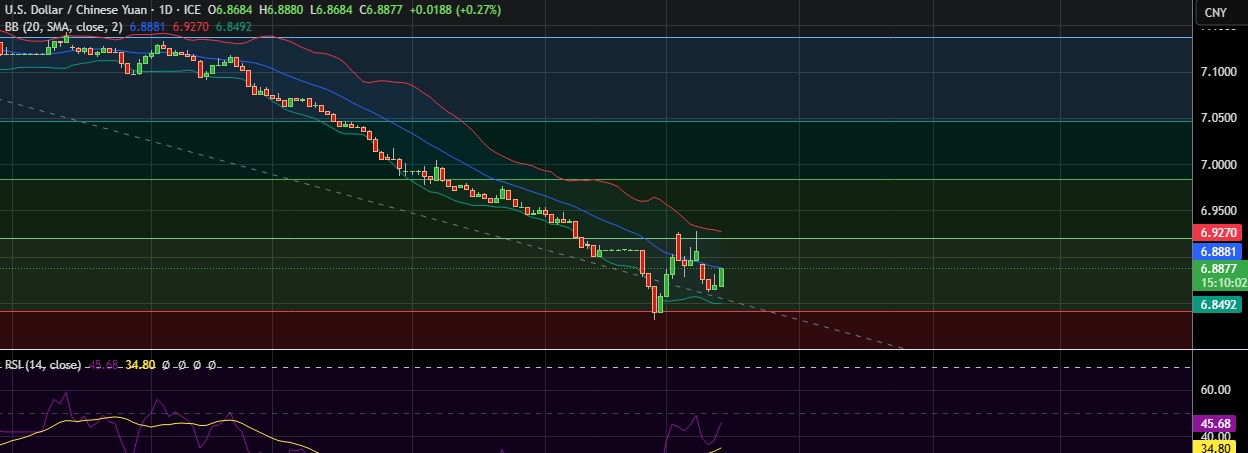Viewport: 1248px width, 453px height.
Task: Click the green 6.8492 BB lower value in legend
Action: (233, 27)
